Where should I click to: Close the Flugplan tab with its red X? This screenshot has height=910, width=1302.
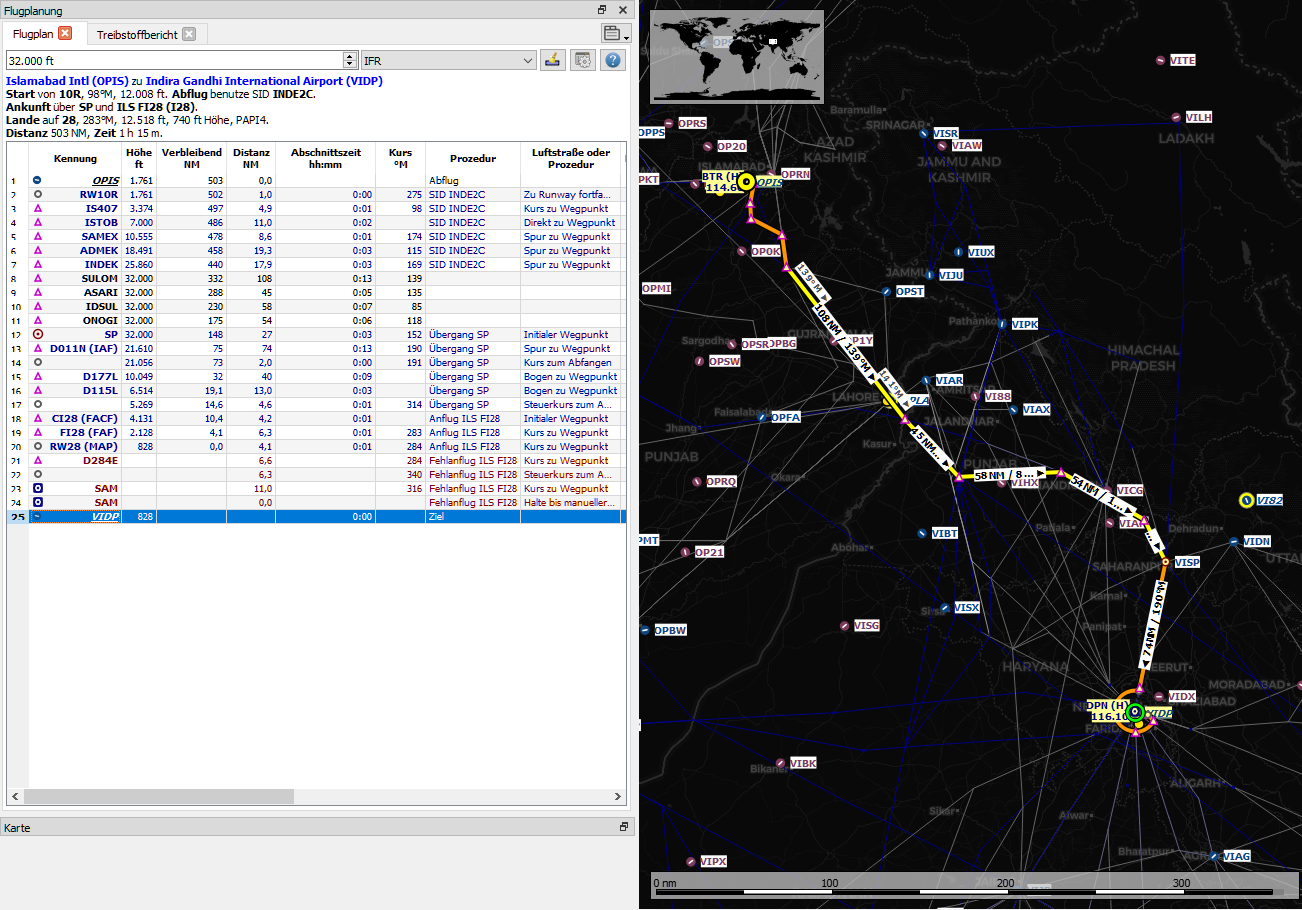[x=65, y=34]
